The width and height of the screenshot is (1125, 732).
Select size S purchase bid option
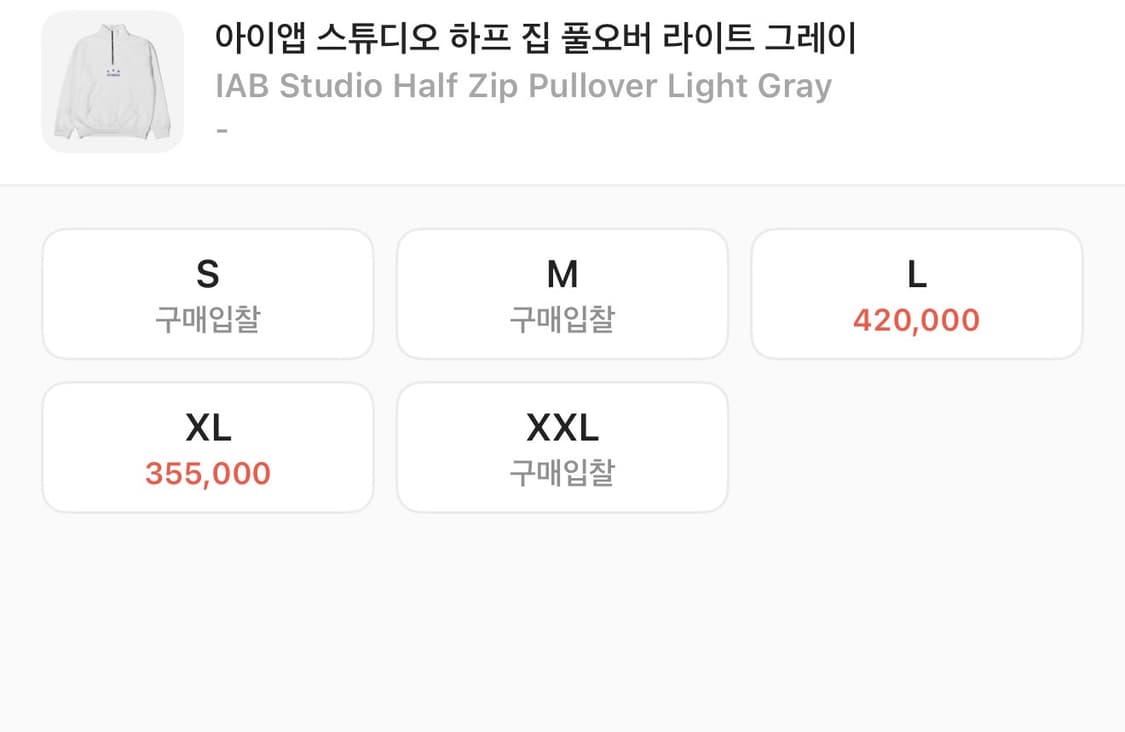tap(207, 293)
